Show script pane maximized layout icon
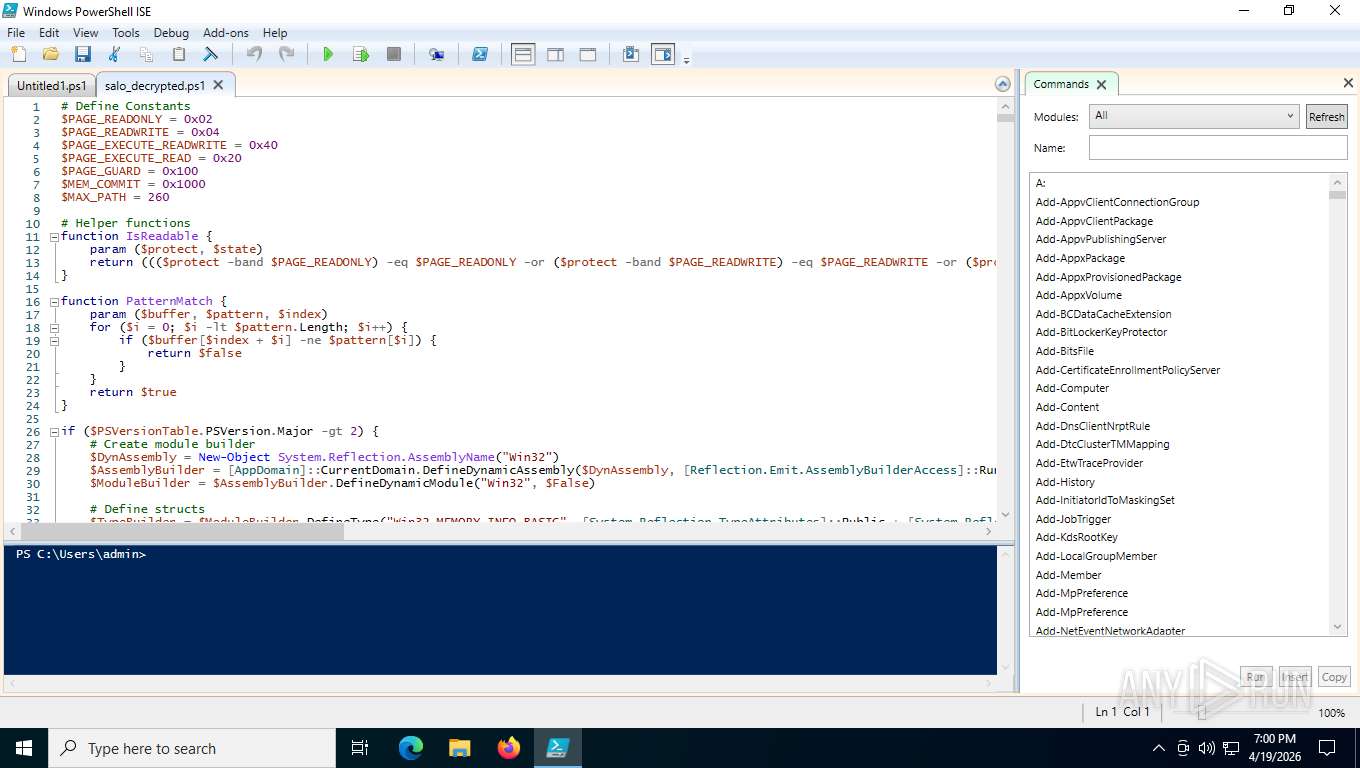This screenshot has width=1360, height=768. (588, 54)
